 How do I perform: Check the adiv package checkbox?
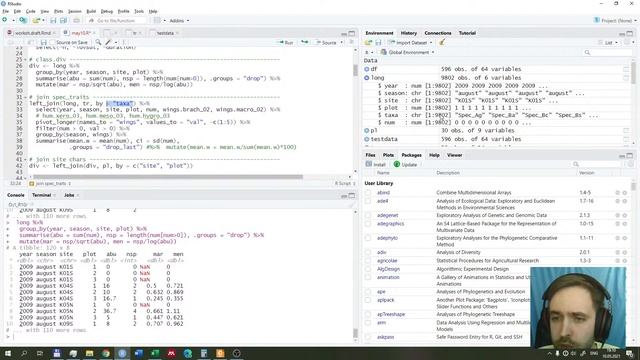click(368, 252)
